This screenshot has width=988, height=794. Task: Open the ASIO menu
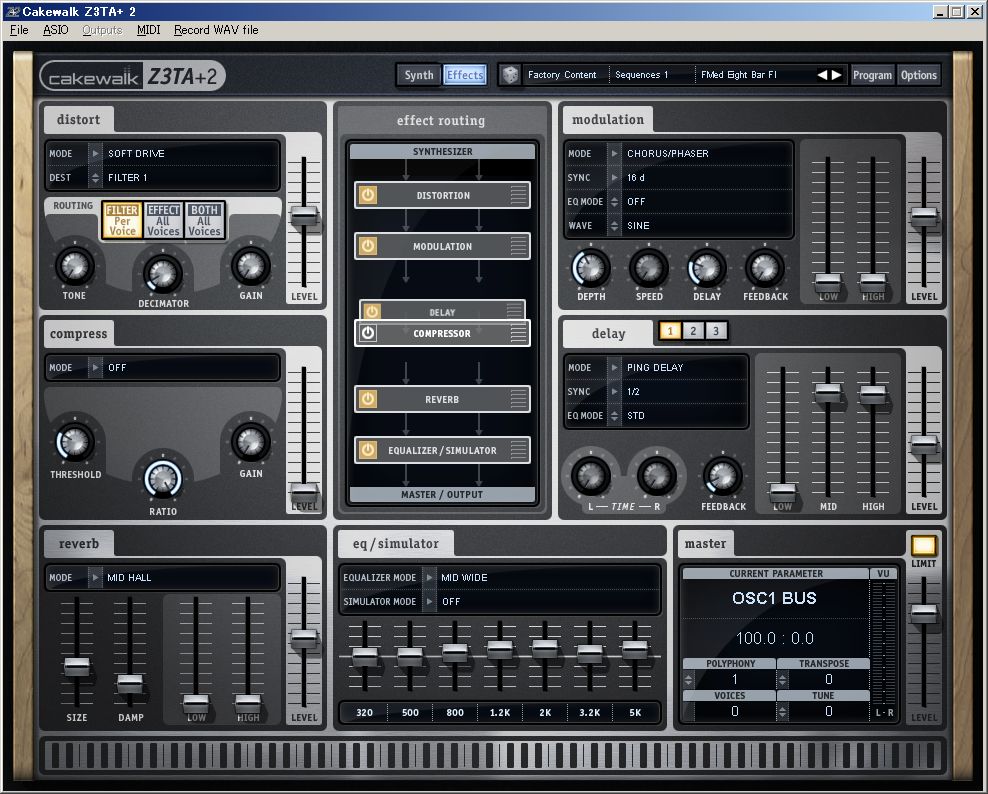[x=55, y=30]
